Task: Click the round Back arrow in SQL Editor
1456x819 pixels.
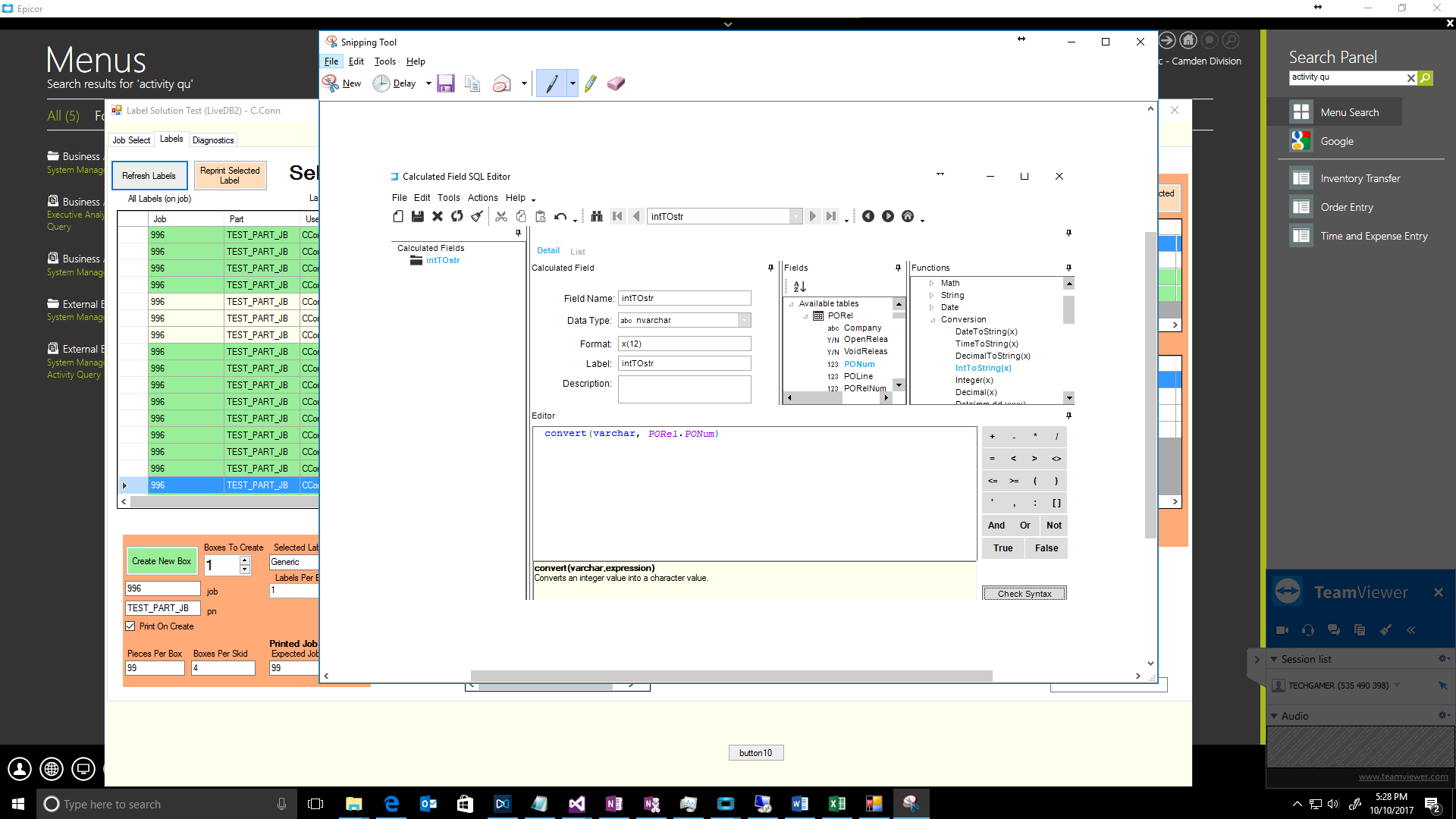Action: click(x=868, y=216)
